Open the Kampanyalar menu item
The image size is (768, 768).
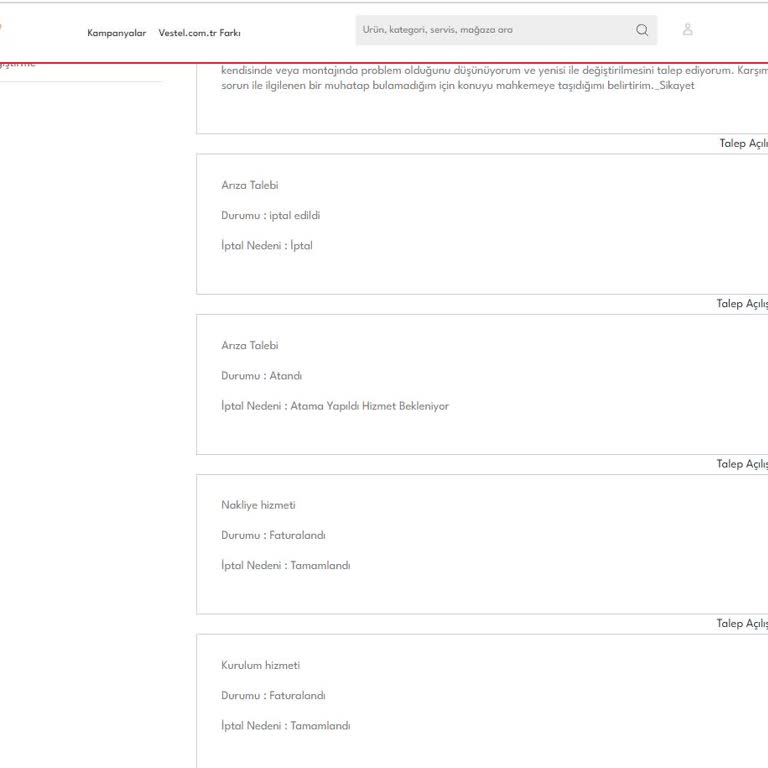(x=116, y=33)
